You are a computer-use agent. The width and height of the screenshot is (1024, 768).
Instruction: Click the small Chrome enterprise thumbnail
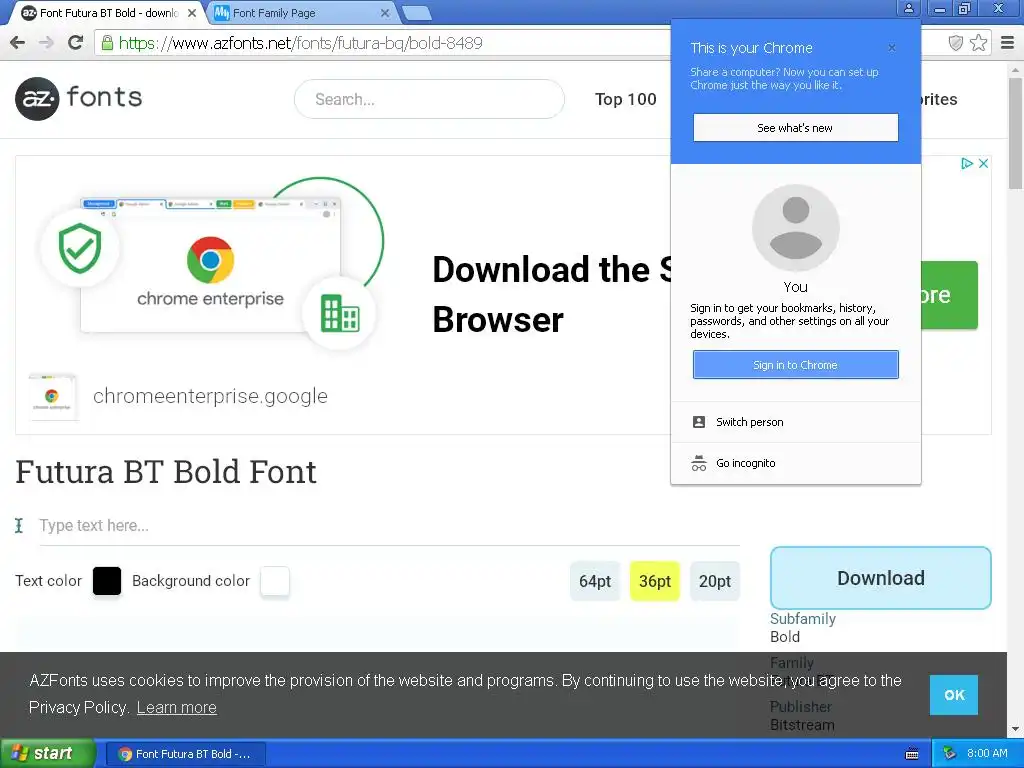pos(52,397)
